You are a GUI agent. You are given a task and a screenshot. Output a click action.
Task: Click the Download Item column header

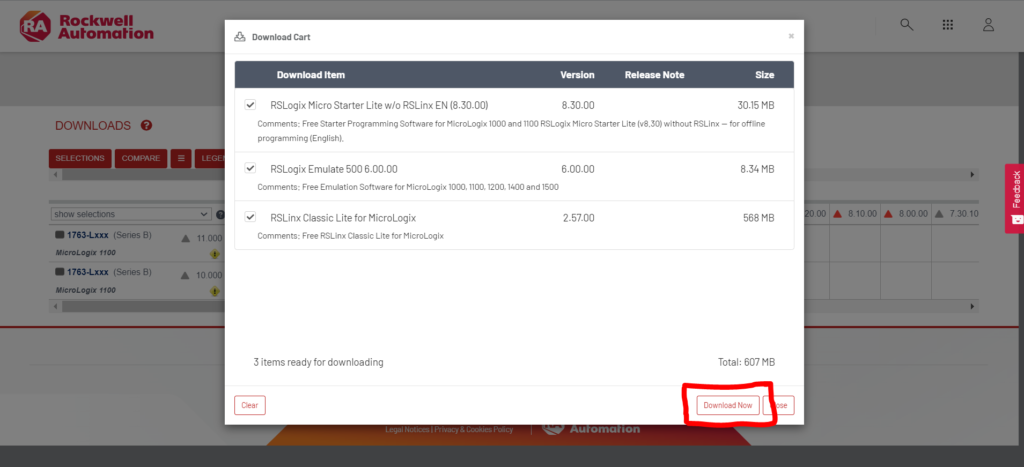311,75
